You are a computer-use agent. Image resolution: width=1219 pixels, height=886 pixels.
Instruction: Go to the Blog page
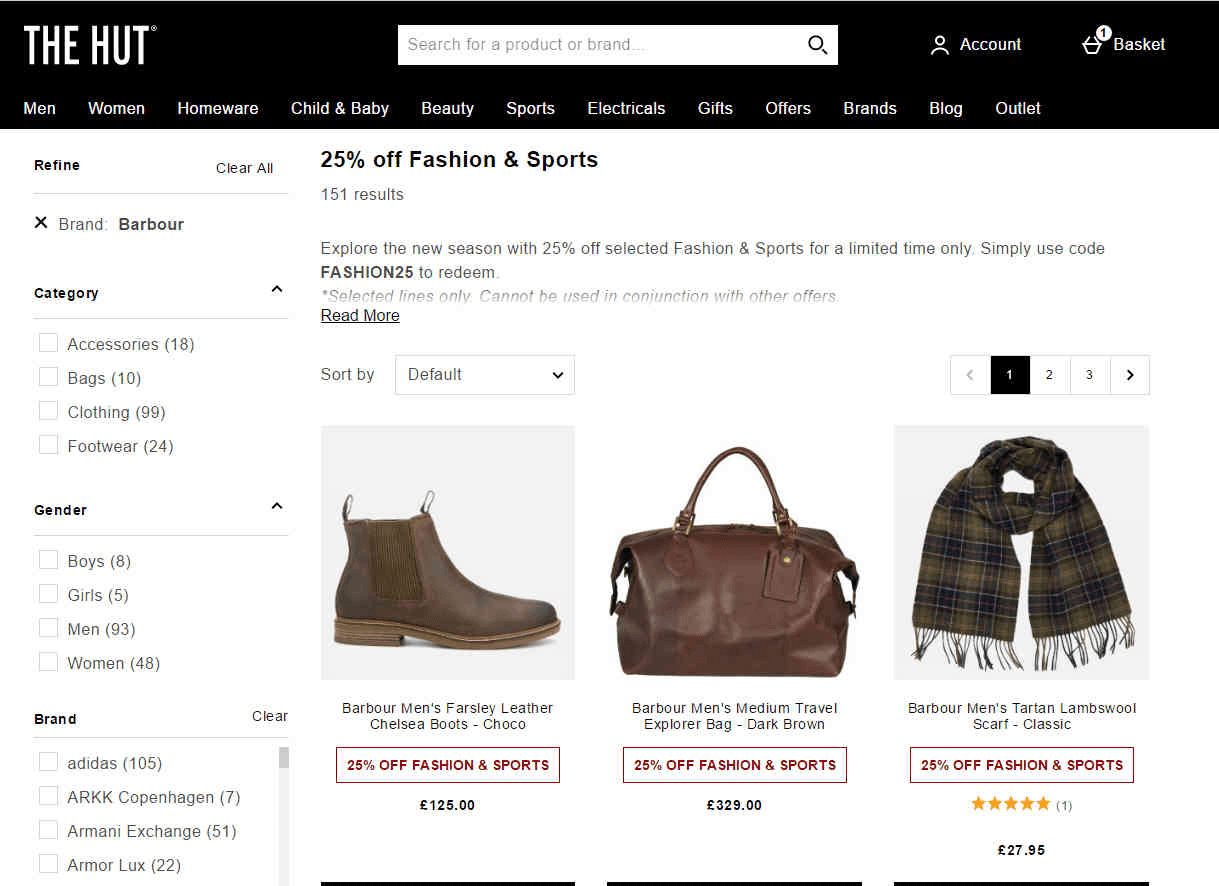point(946,108)
